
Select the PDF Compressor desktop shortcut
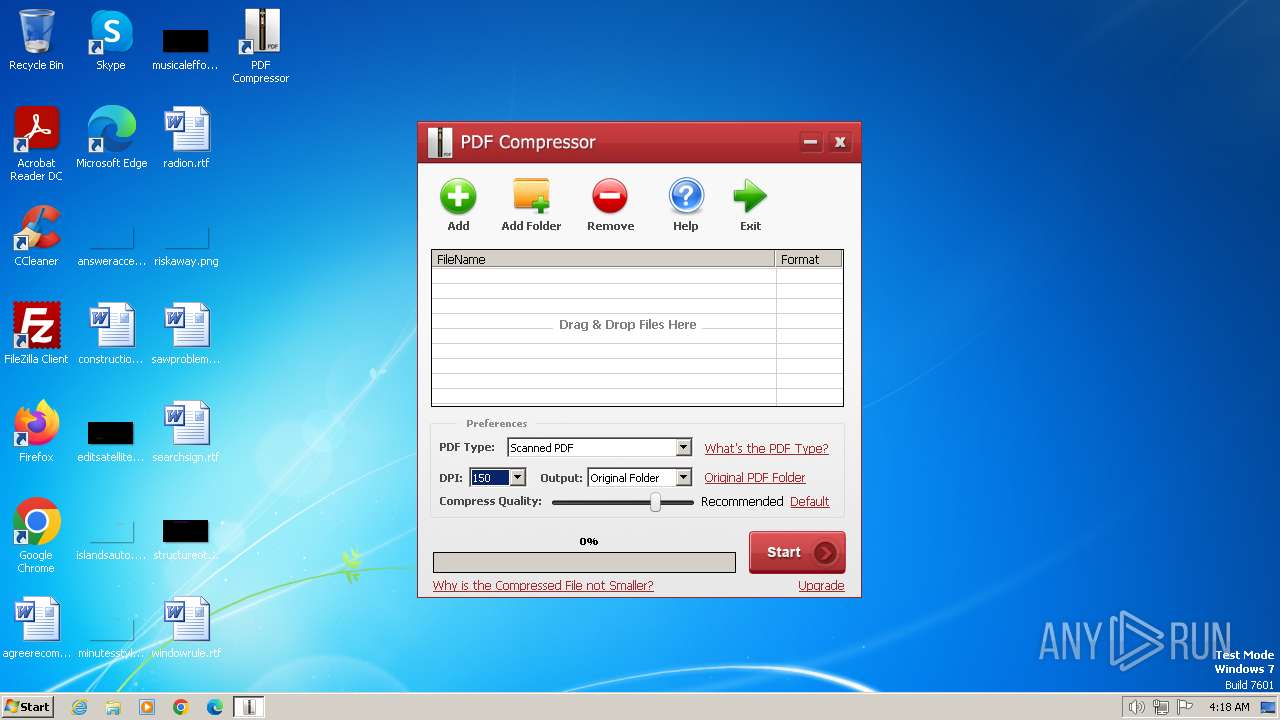(x=260, y=46)
